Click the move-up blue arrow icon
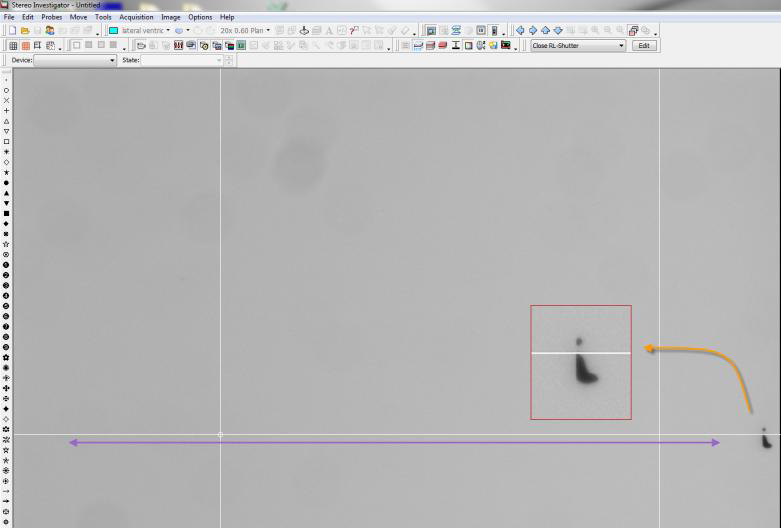This screenshot has height=528, width=781. pos(545,31)
